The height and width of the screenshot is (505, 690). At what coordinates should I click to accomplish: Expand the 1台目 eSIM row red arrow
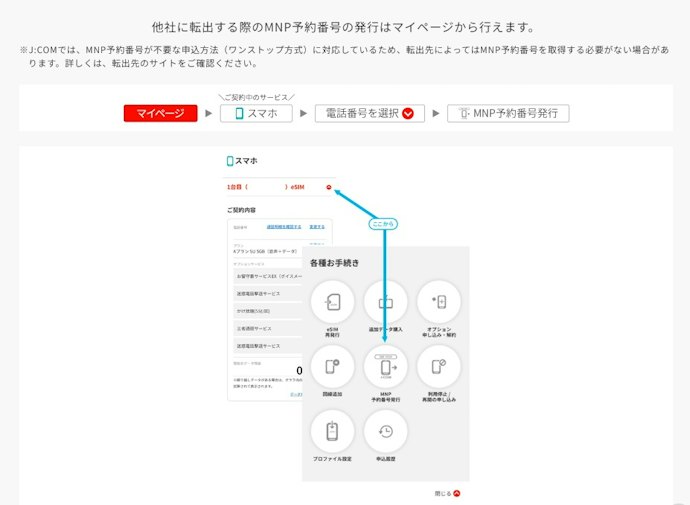(x=329, y=187)
